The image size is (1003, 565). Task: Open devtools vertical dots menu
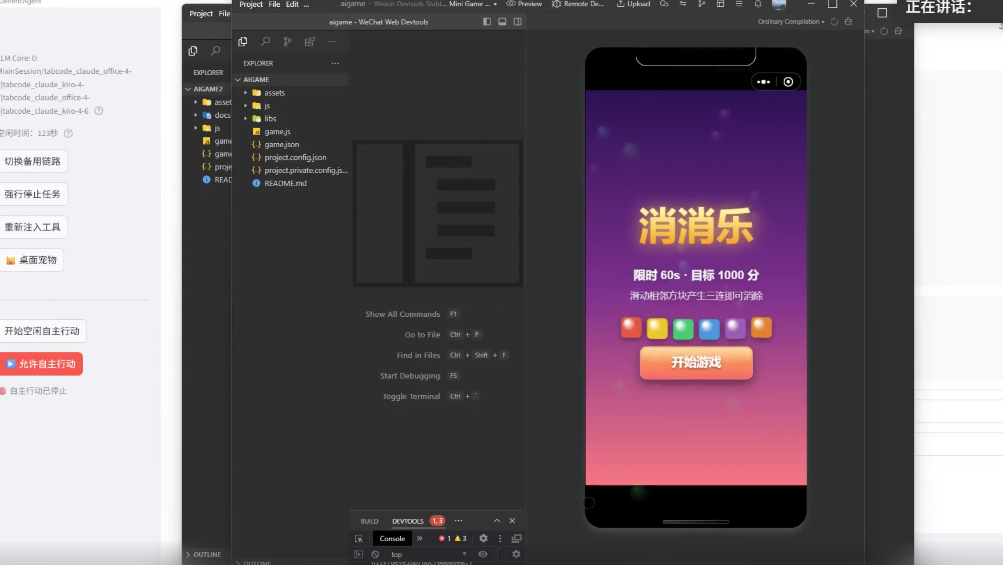tap(500, 539)
